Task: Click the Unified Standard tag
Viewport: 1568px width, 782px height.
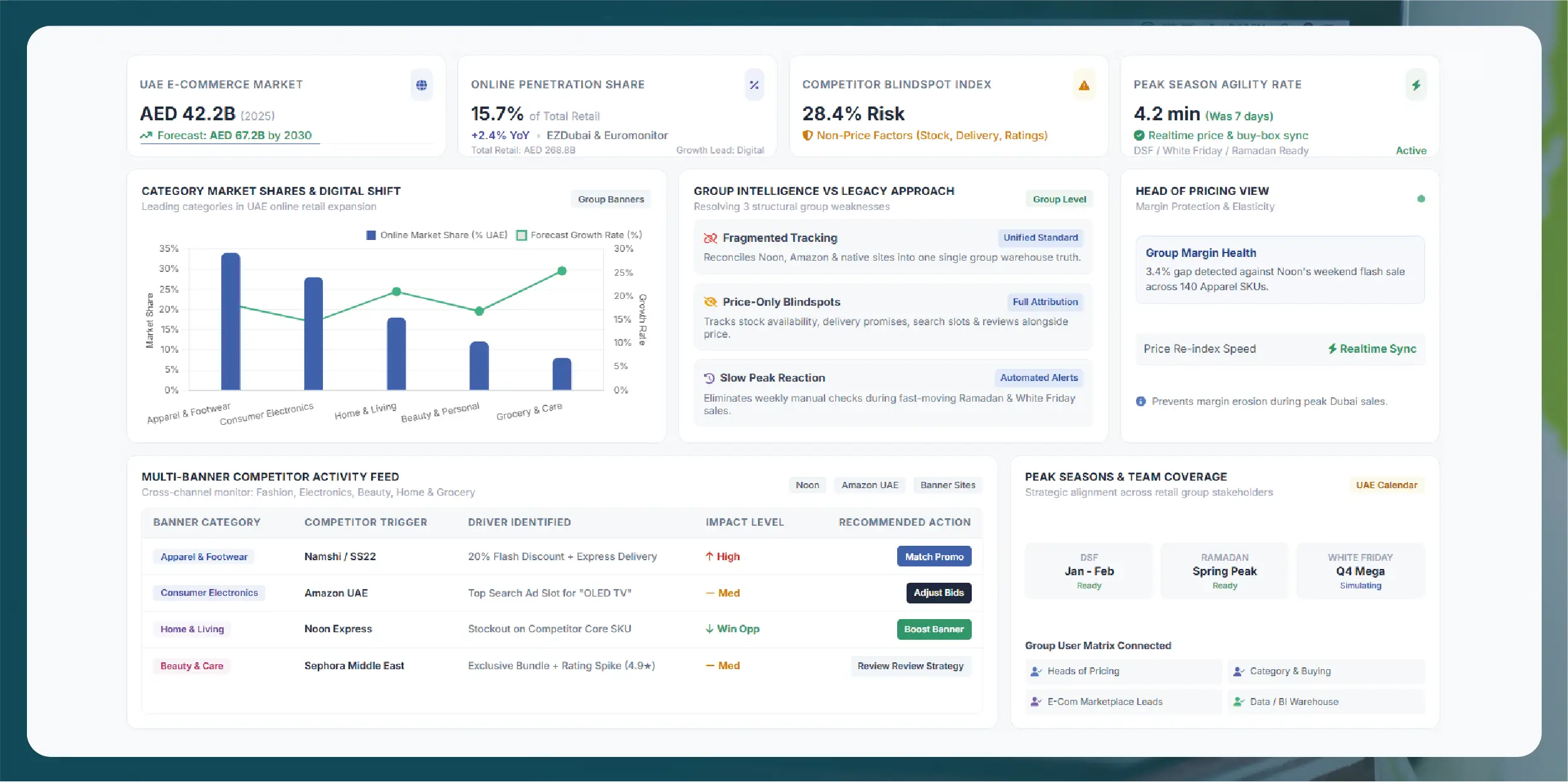Action: point(1040,237)
